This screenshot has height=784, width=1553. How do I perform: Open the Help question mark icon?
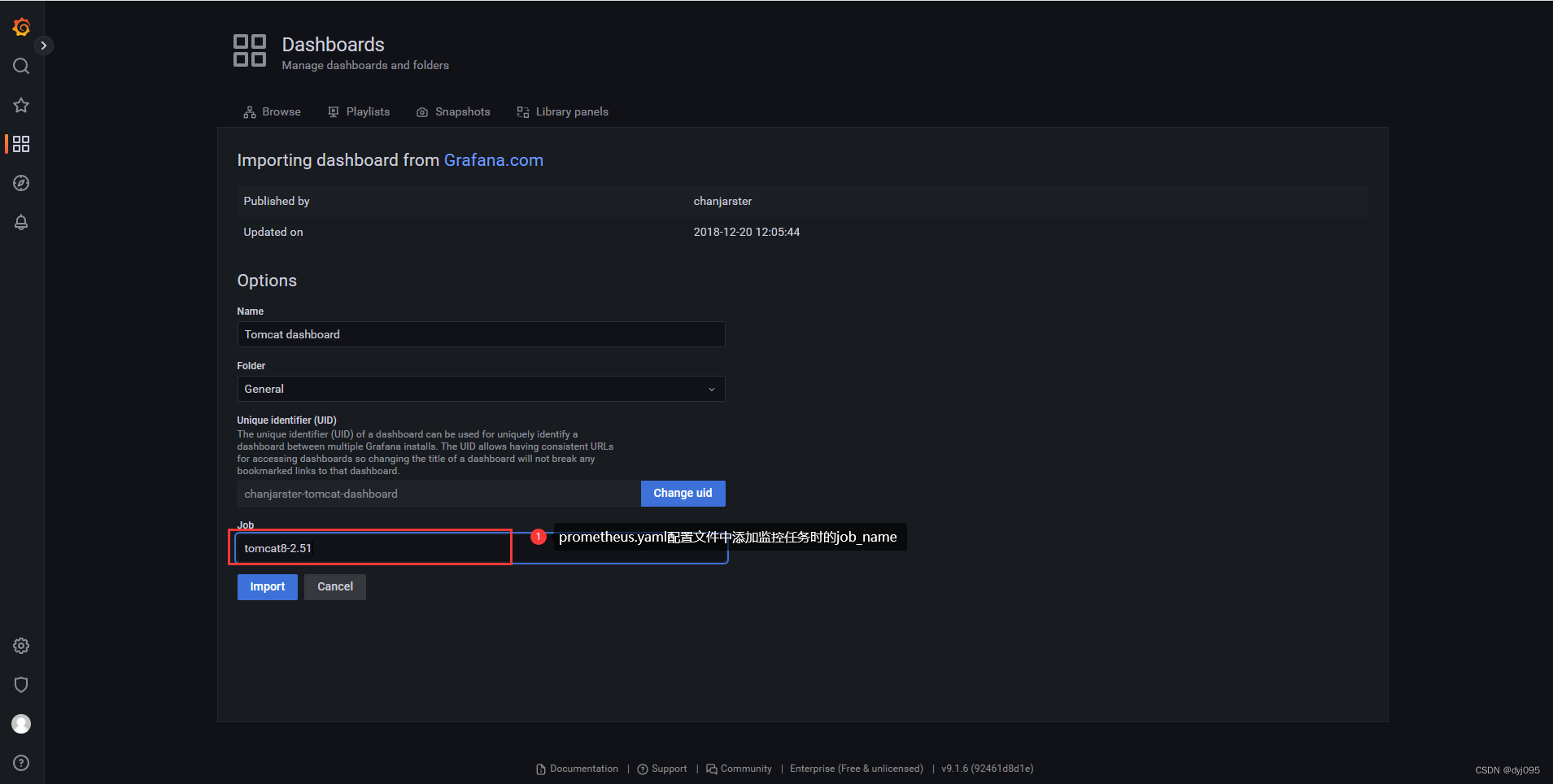(x=20, y=762)
